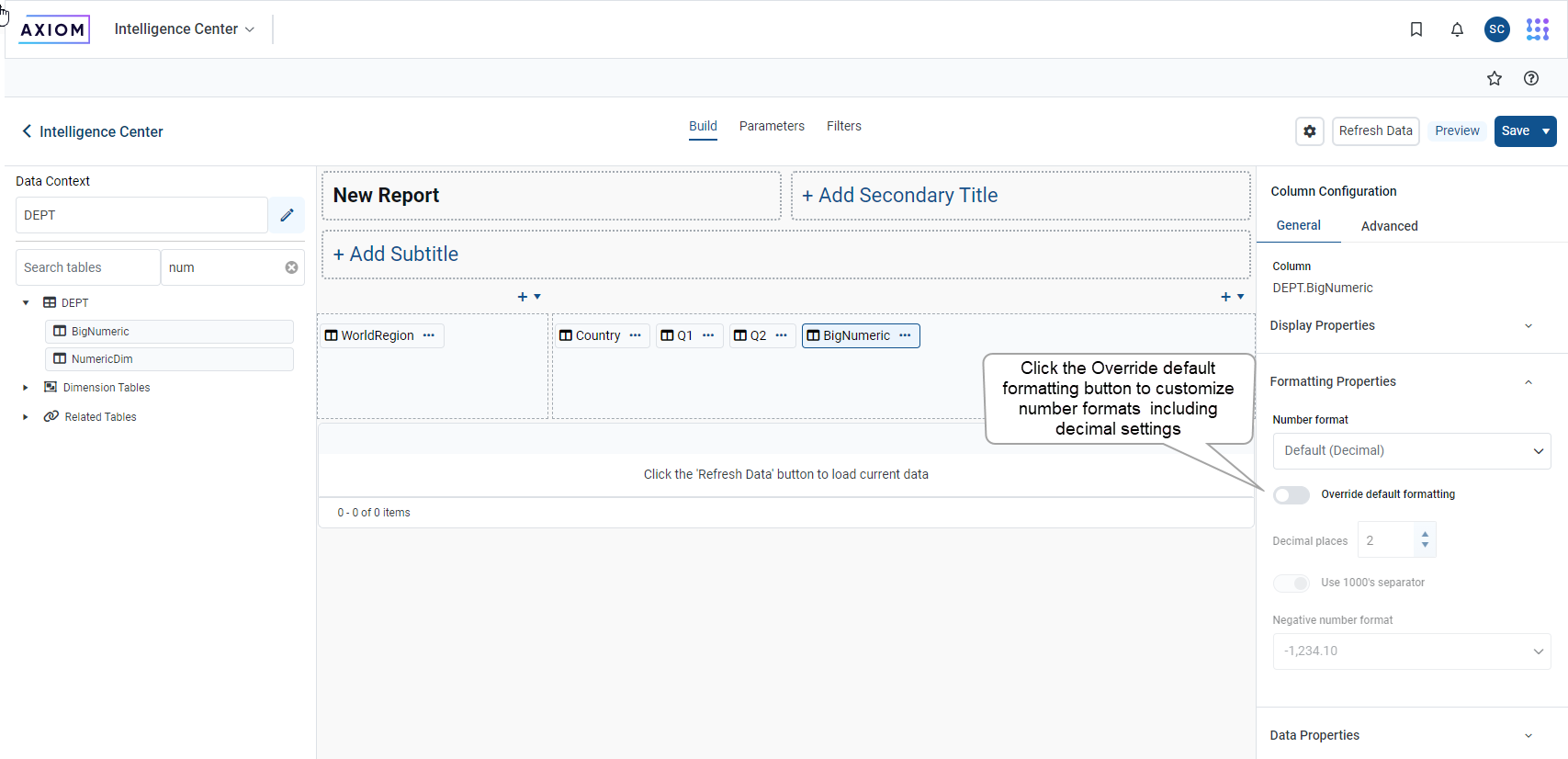Clear the 'num' column search filter
This screenshot has width=1568, height=759.
click(x=291, y=267)
